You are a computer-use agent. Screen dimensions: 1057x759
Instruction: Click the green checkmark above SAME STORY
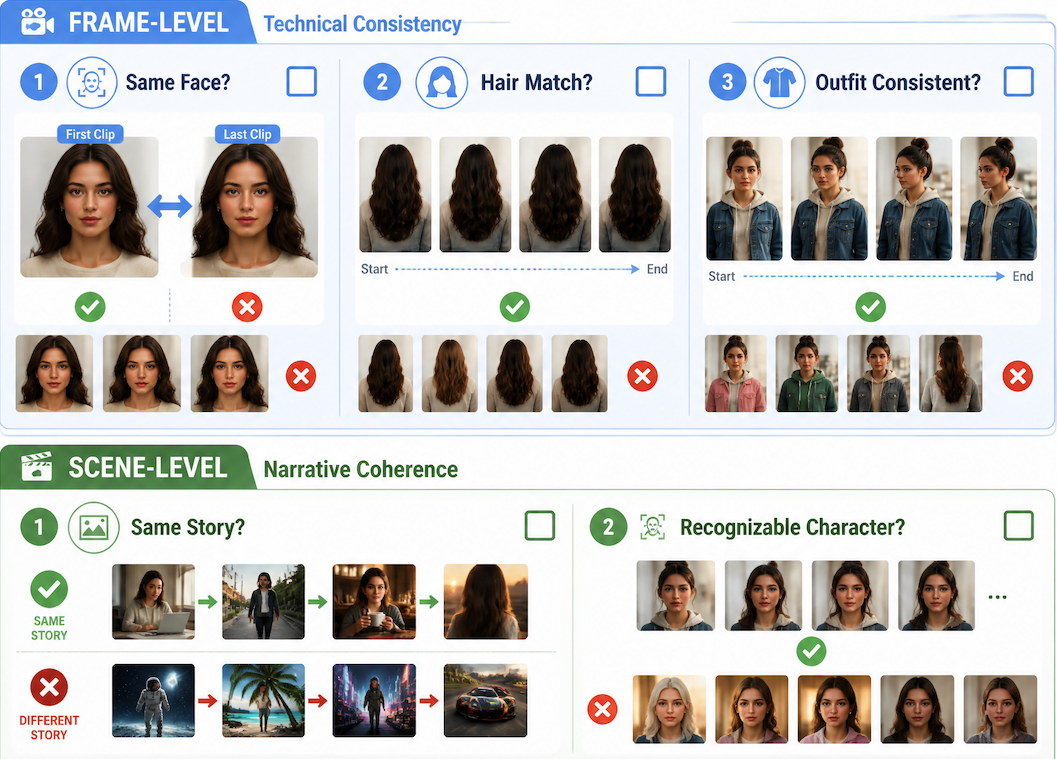click(49, 589)
